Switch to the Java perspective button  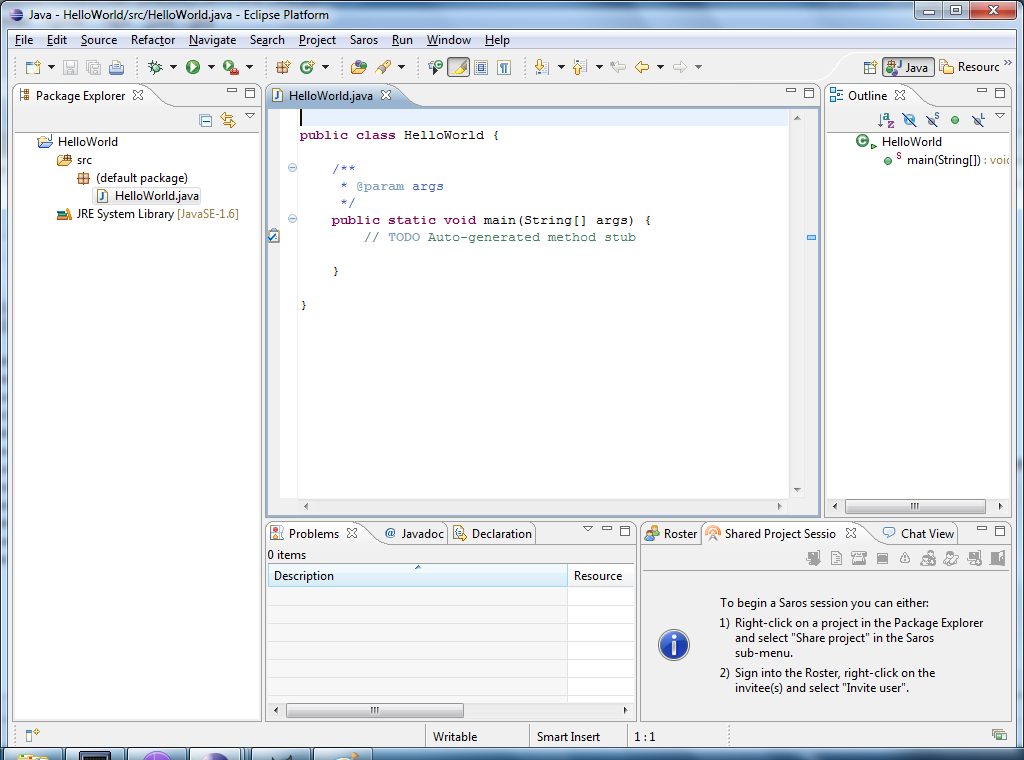pos(908,67)
